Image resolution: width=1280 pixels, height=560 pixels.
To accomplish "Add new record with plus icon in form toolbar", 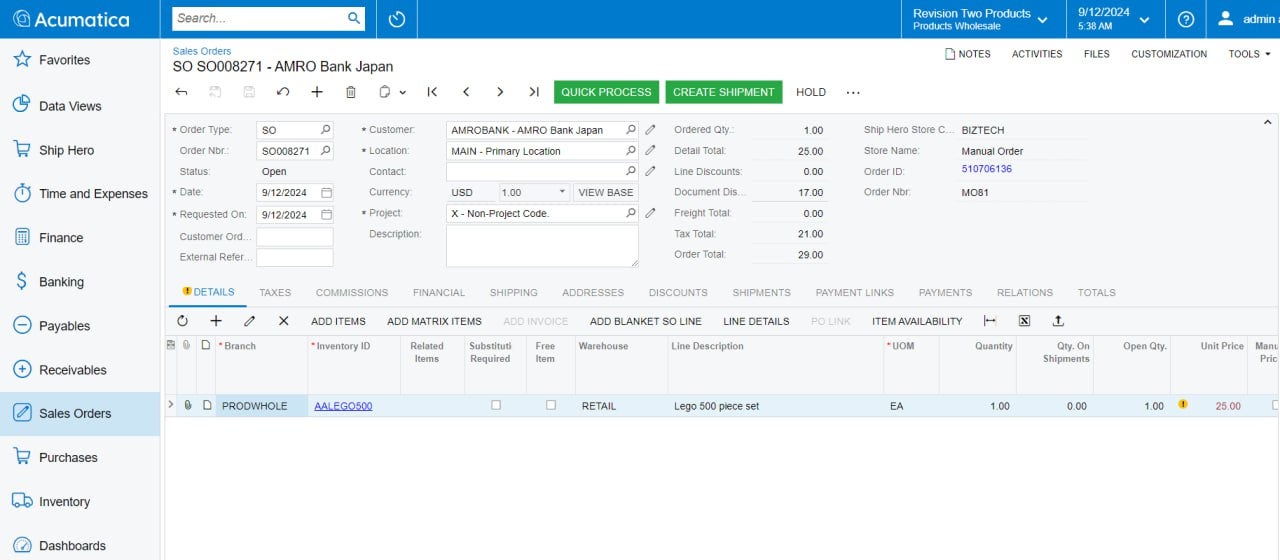I will (x=317, y=92).
